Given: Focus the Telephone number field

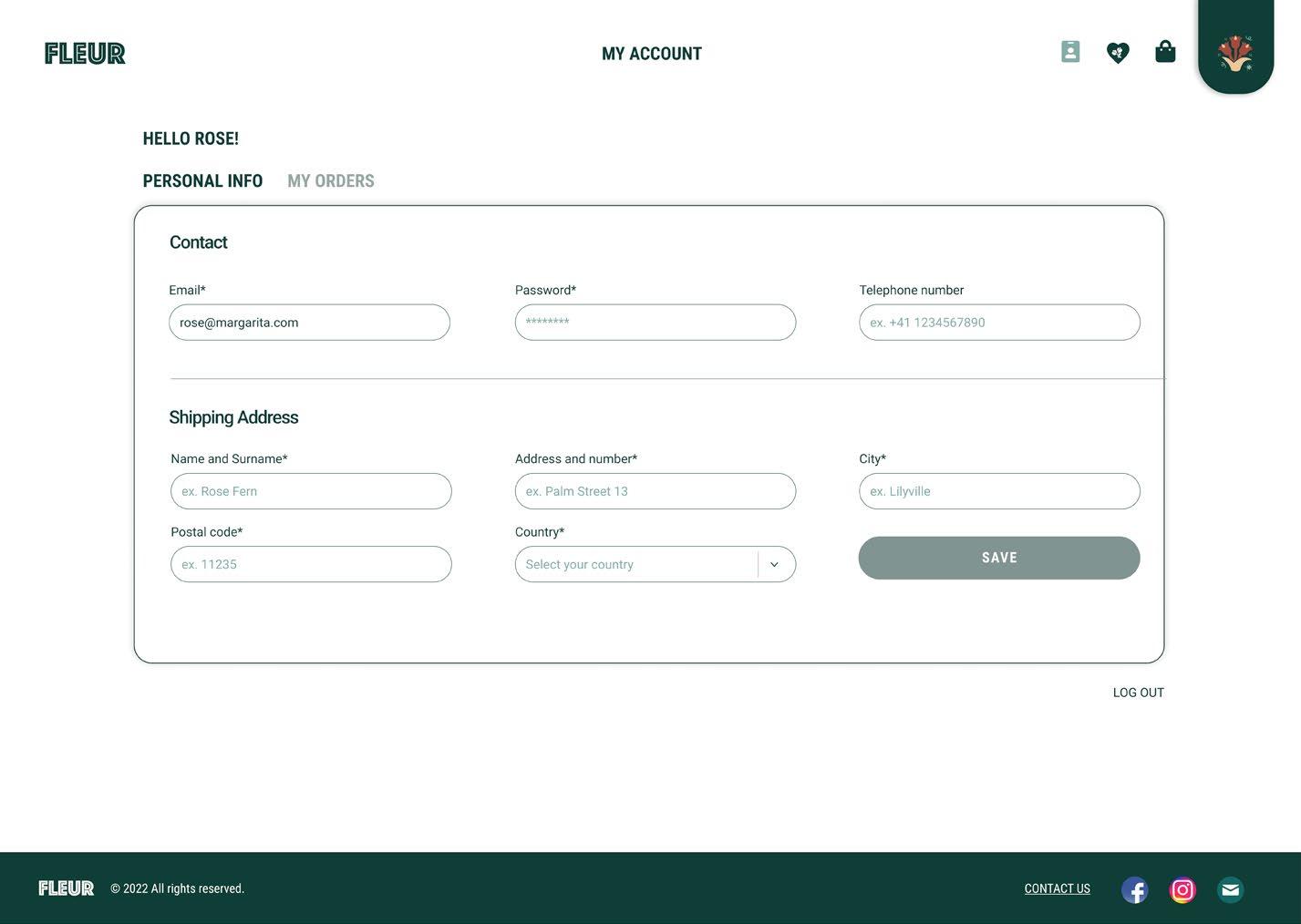Looking at the screenshot, I should 999,323.
